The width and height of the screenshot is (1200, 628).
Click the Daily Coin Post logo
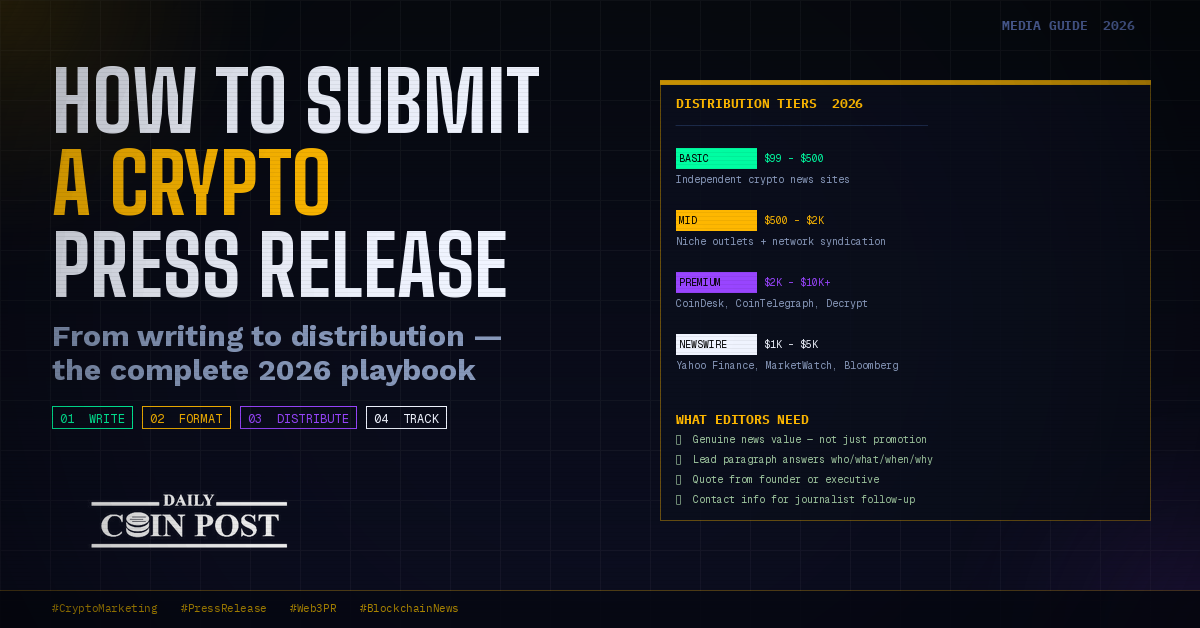click(189, 523)
